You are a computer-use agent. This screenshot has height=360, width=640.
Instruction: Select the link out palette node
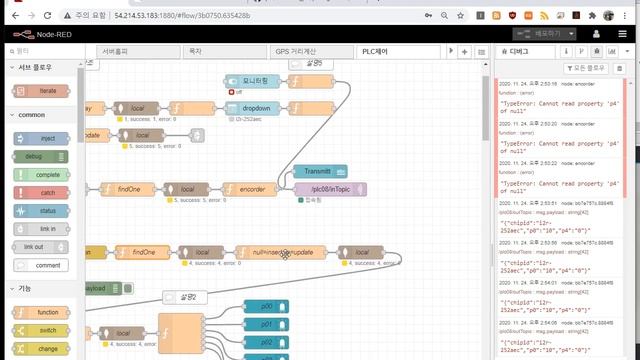coord(41,247)
